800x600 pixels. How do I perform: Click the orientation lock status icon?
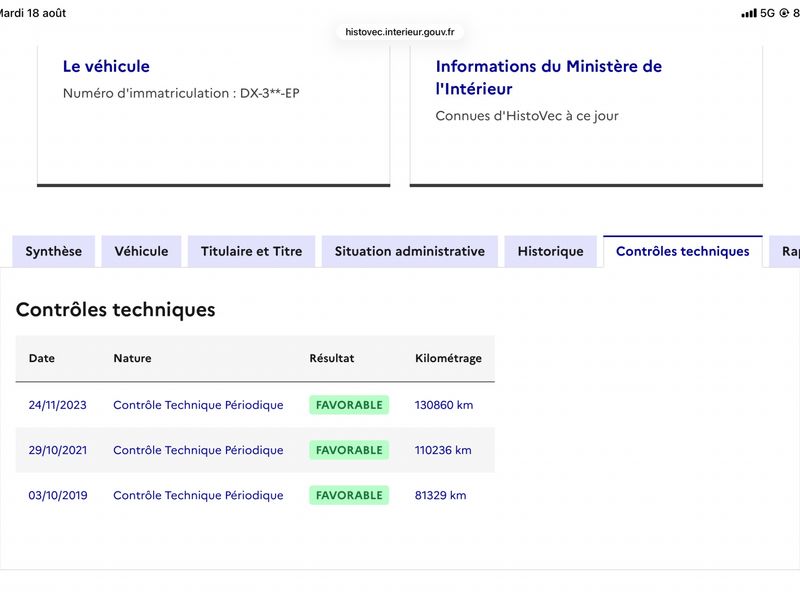point(784,13)
